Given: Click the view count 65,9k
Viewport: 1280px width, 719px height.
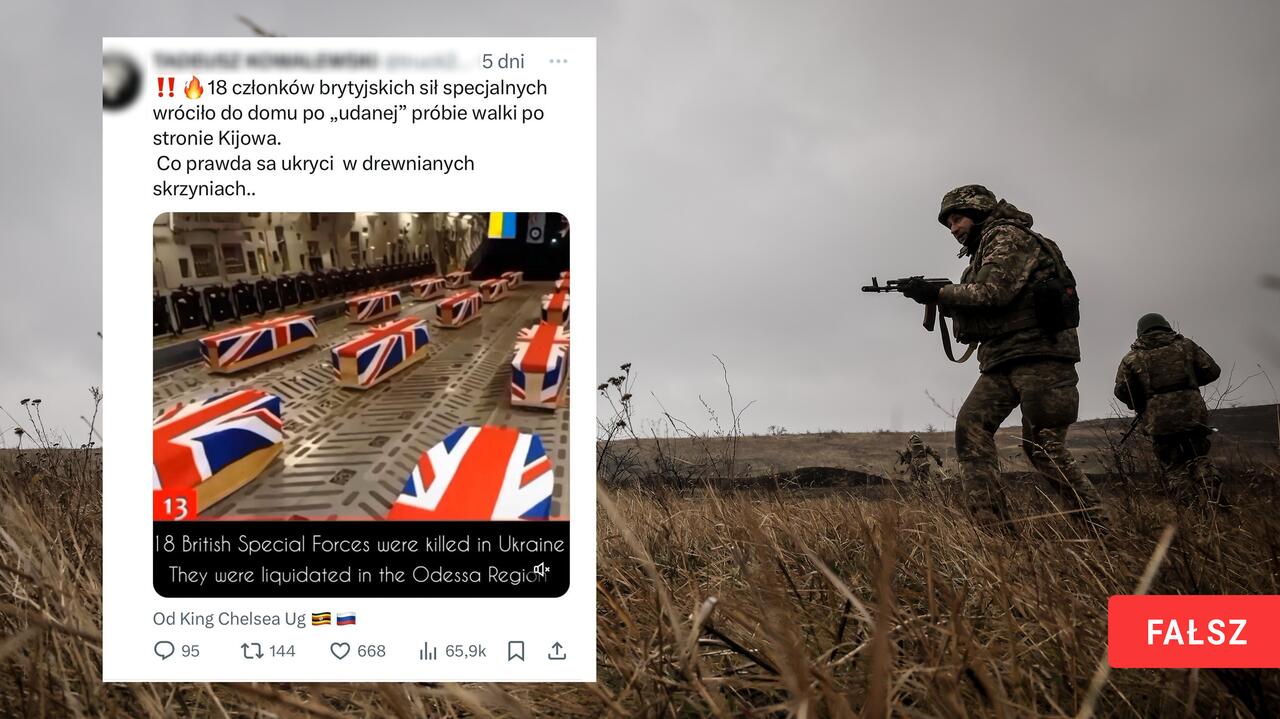Looking at the screenshot, I should (465, 651).
